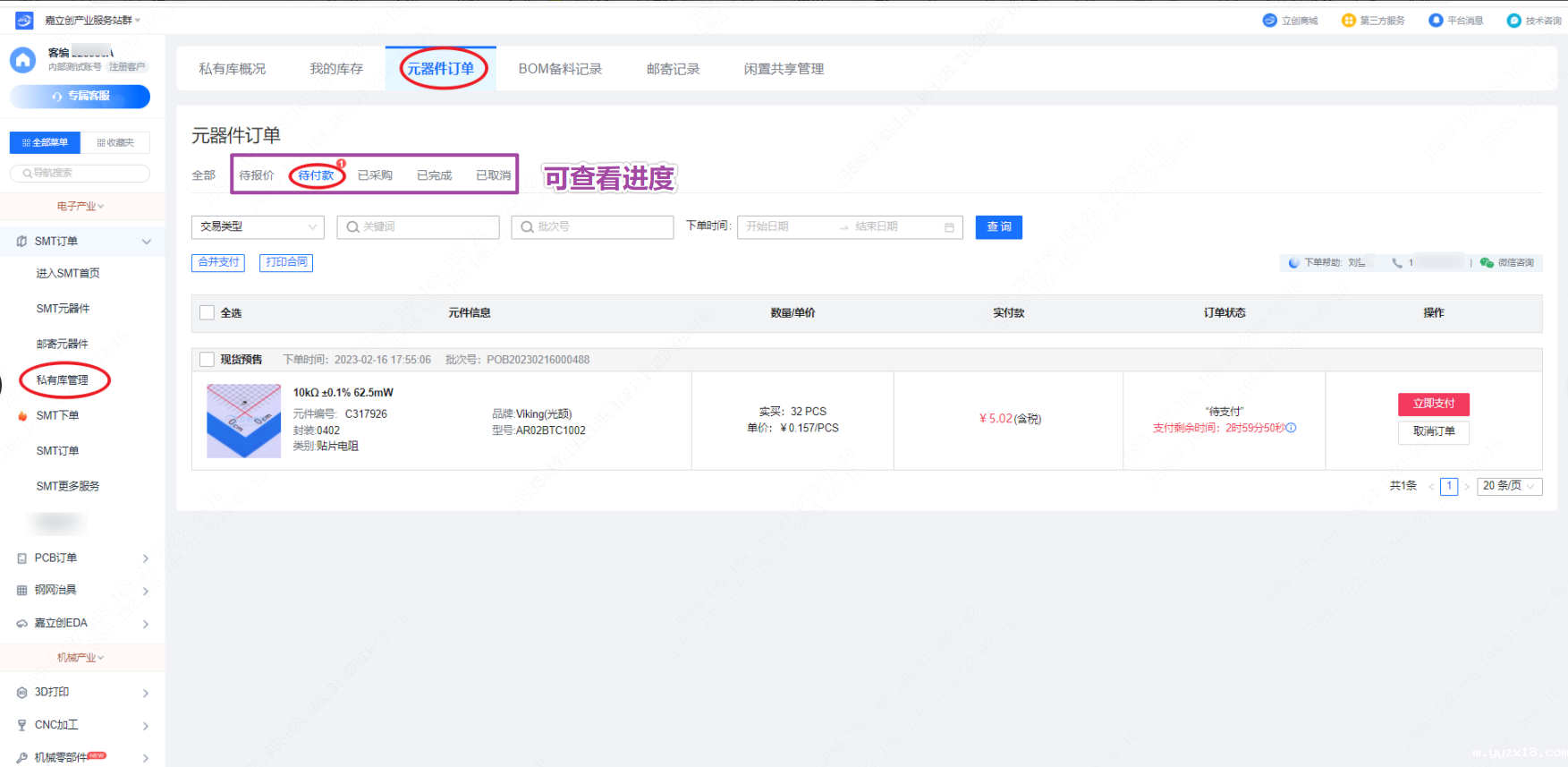Viewport: 1568px width, 767px height.
Task: Select the 已采购 status filter tab
Action: click(x=375, y=175)
